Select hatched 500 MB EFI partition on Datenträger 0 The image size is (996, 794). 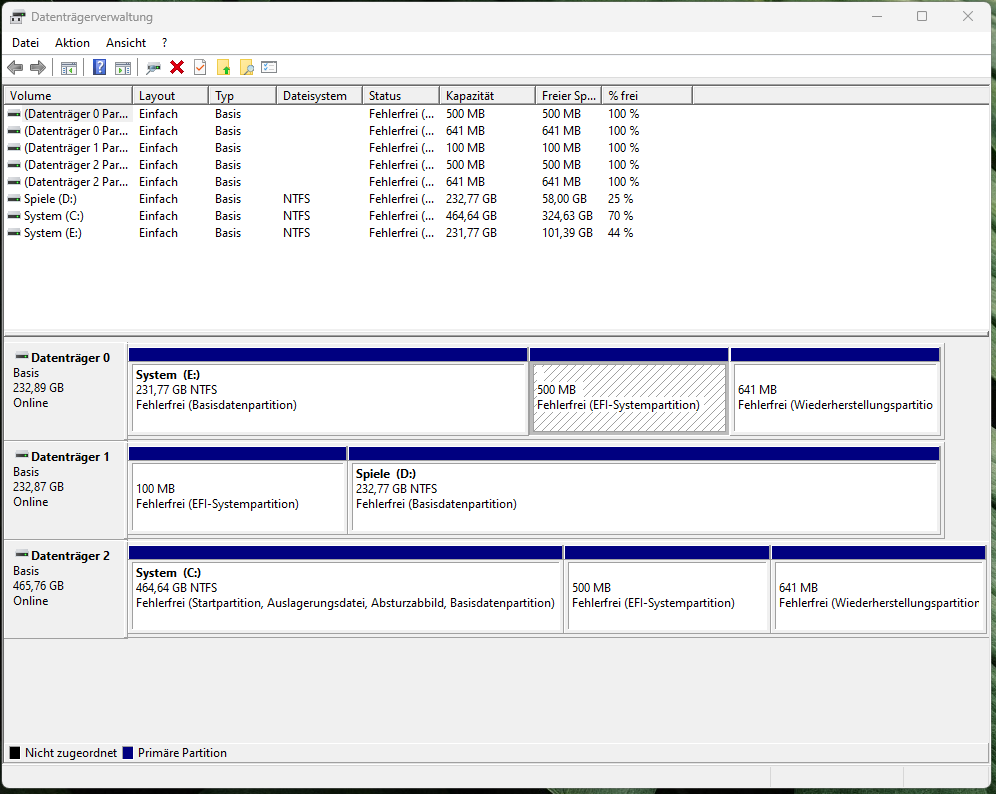(629, 391)
